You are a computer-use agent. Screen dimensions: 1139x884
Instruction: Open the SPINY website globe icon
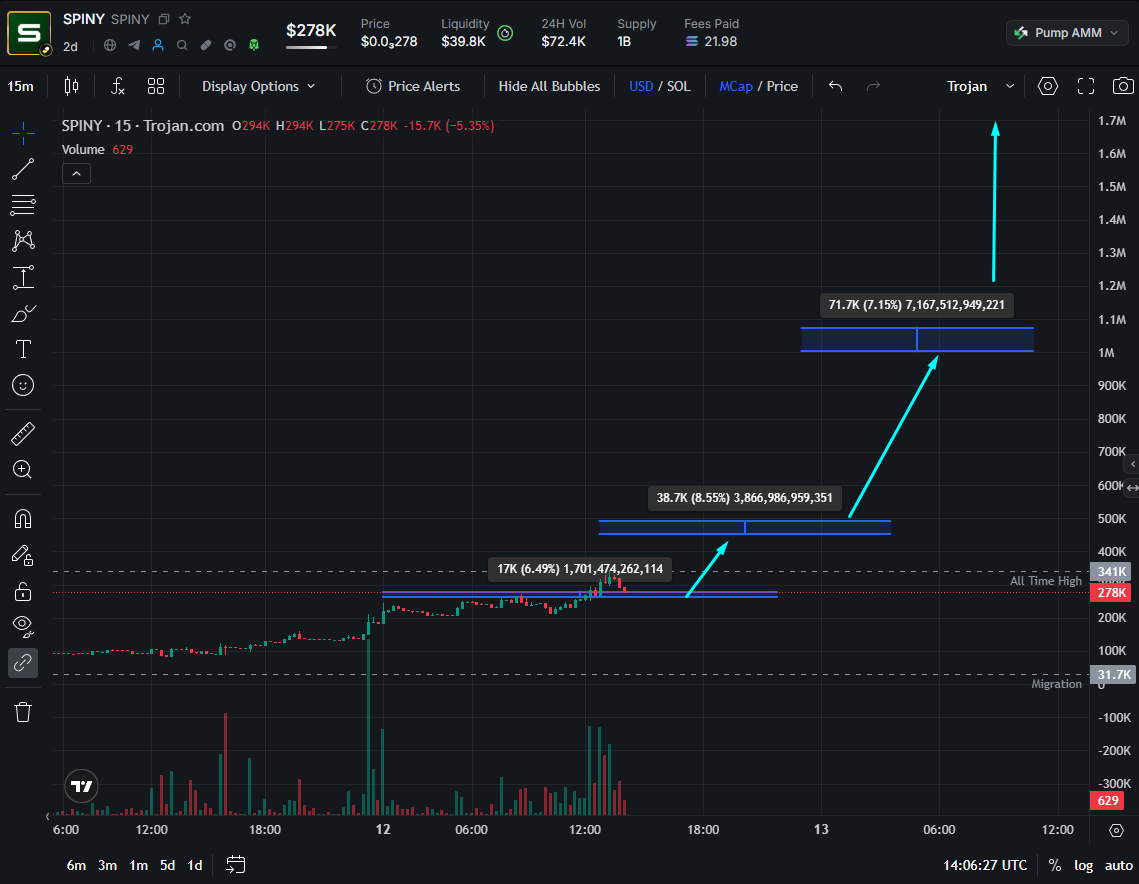[110, 45]
